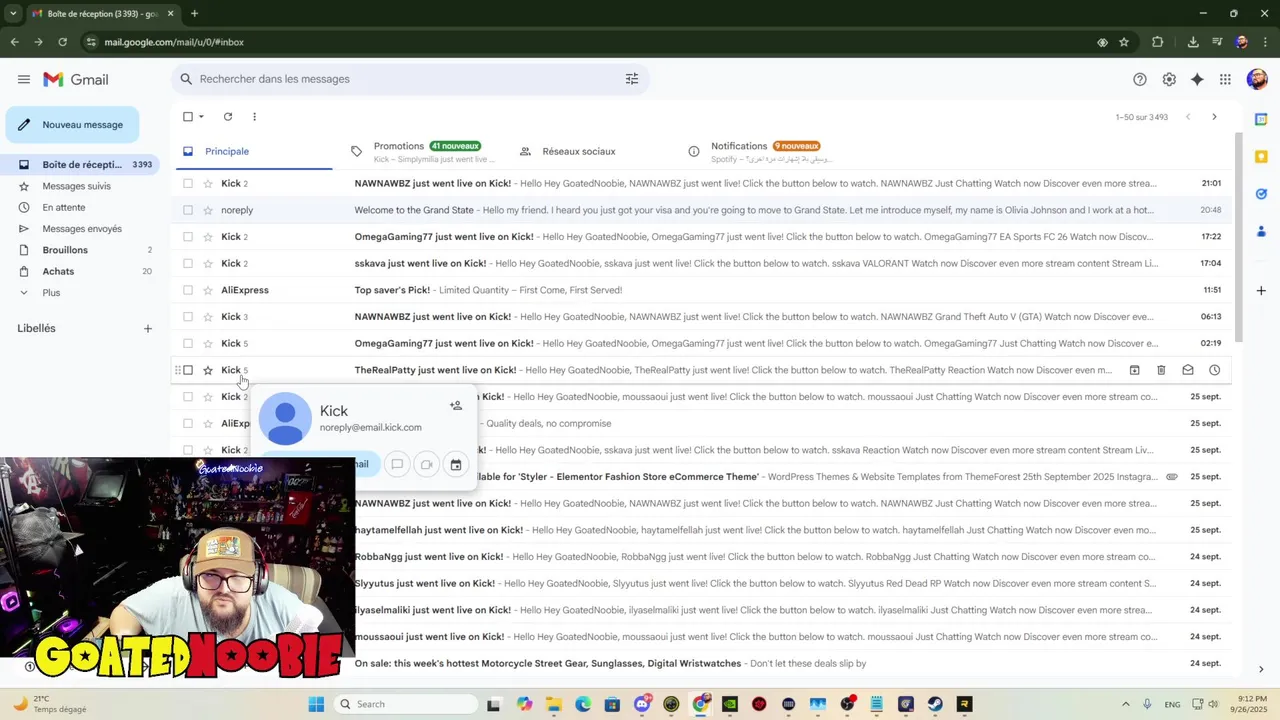Open Messages suivis folder
The width and height of the screenshot is (1280, 720).
click(77, 186)
